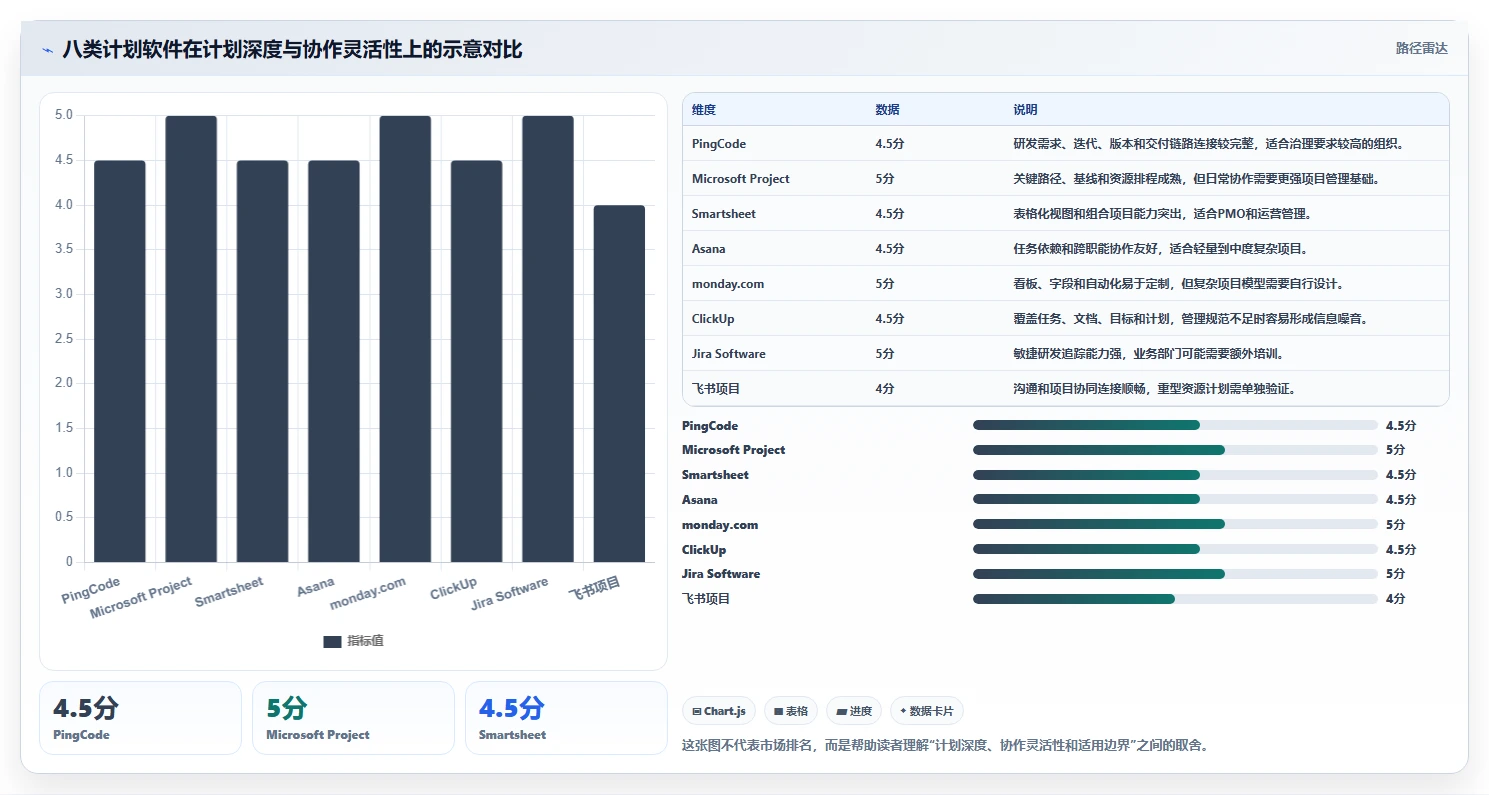The width and height of the screenshot is (1489, 795).
Task: Click the PingCode name cell in the table
Action: [x=719, y=144]
